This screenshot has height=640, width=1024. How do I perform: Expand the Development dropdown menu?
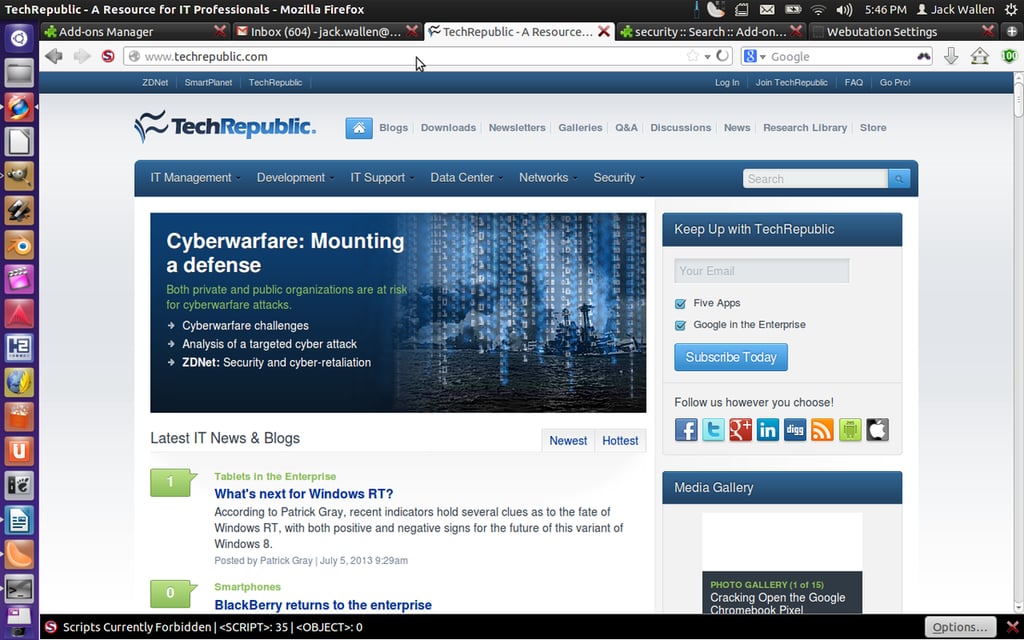coord(295,178)
